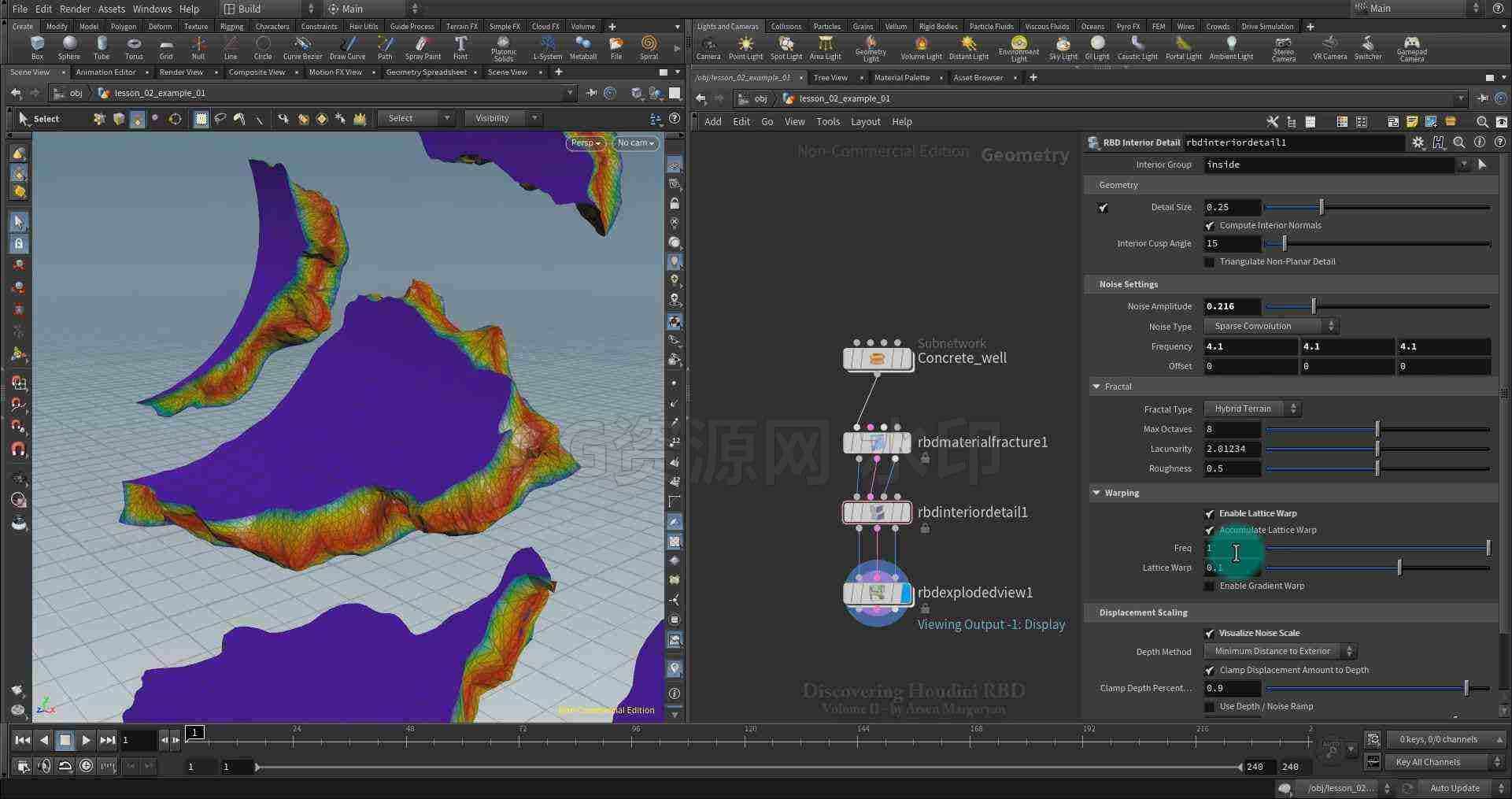Open the Persp viewport menu
The height and width of the screenshot is (799, 1512).
click(586, 143)
